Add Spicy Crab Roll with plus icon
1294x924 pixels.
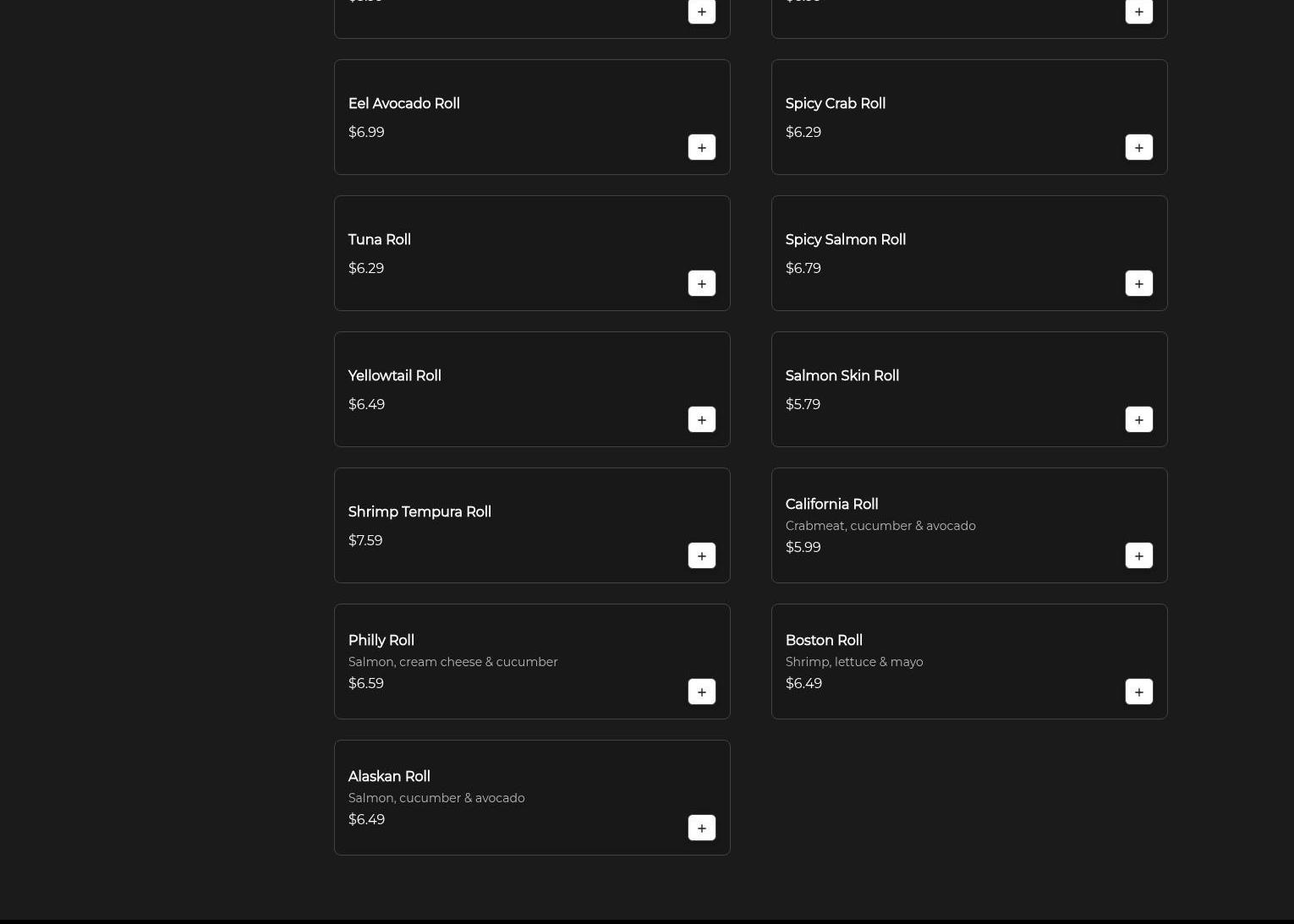click(x=1138, y=147)
